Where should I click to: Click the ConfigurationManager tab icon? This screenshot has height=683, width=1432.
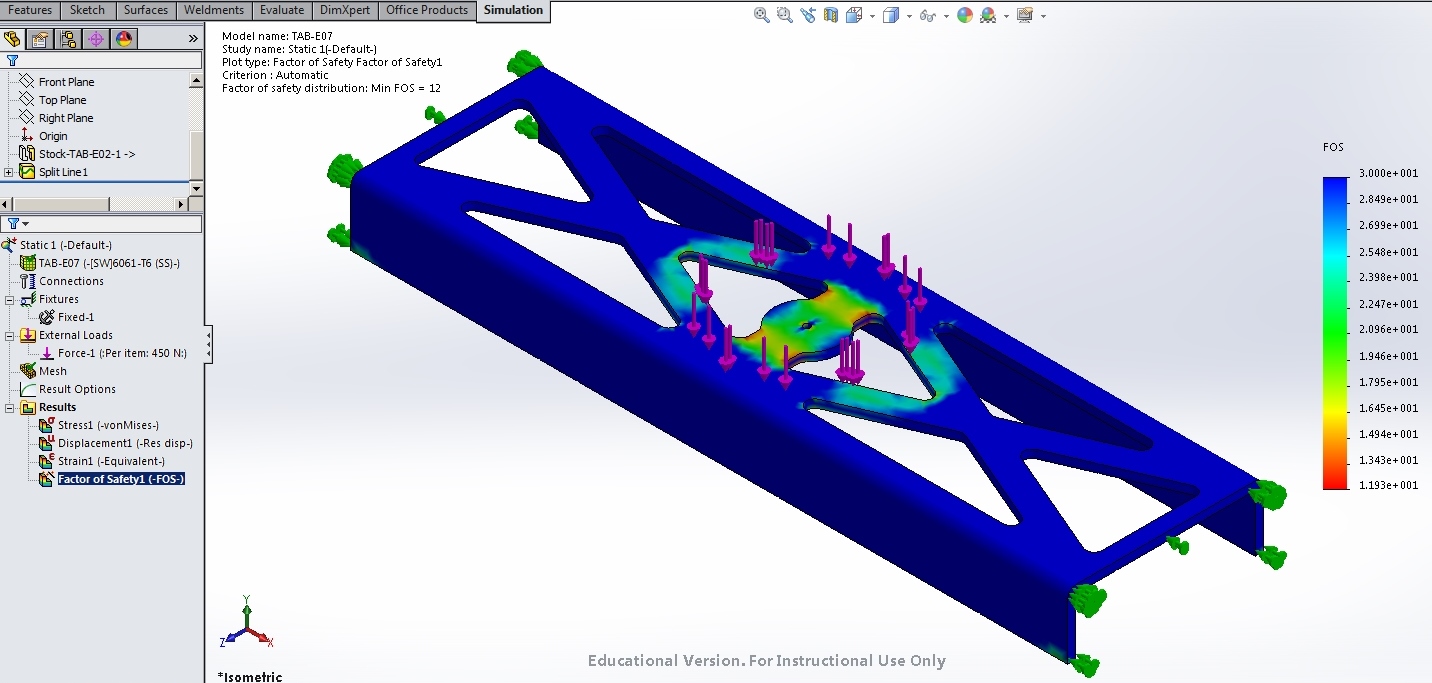pyautogui.click(x=68, y=39)
